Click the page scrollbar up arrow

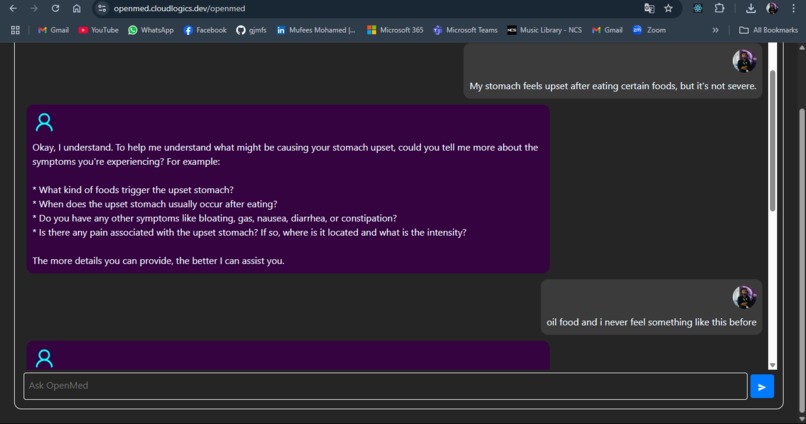tap(802, 47)
